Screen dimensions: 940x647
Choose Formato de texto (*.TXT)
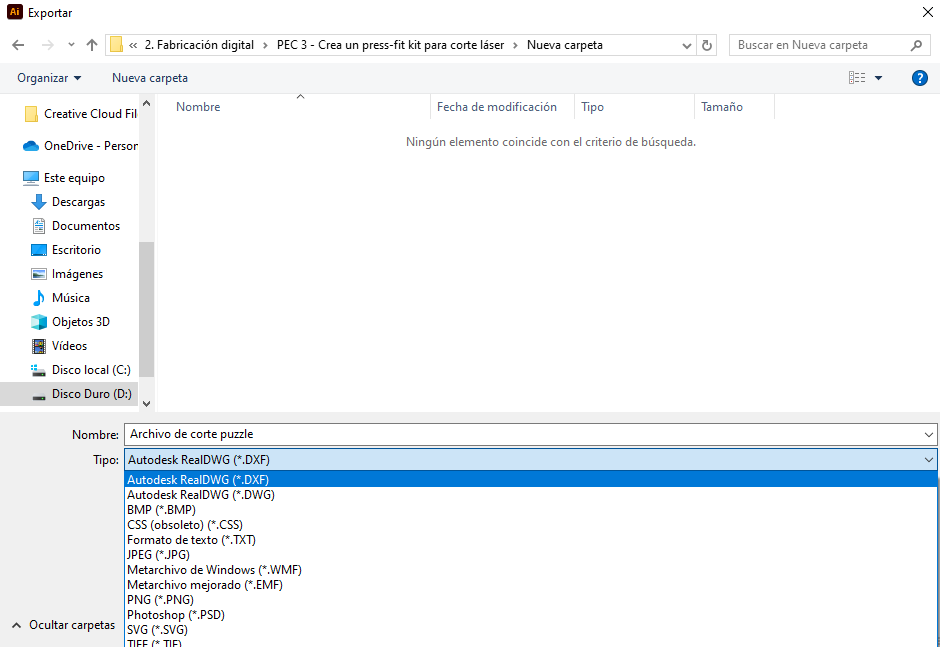pyautogui.click(x=531, y=540)
